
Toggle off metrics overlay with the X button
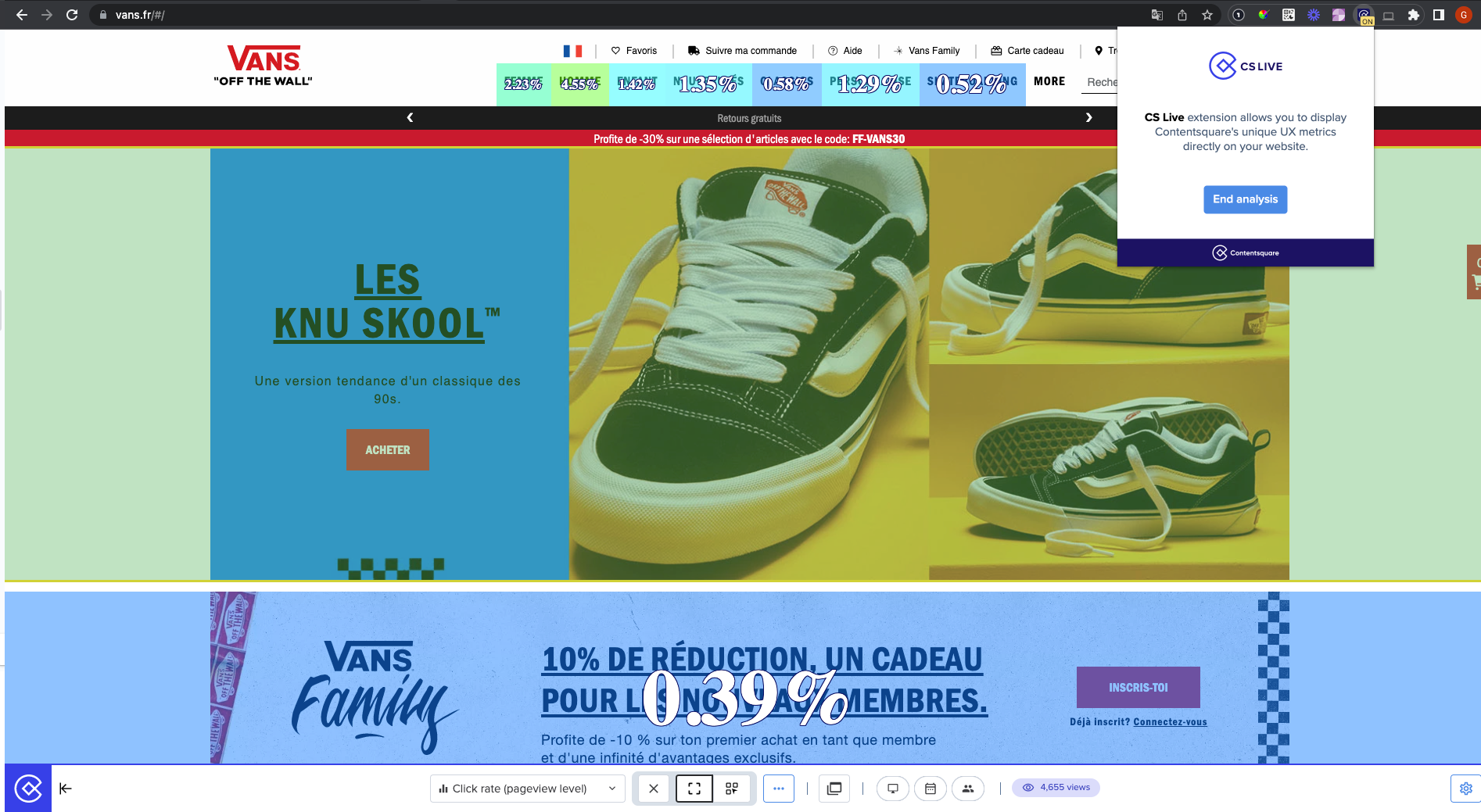click(x=653, y=789)
